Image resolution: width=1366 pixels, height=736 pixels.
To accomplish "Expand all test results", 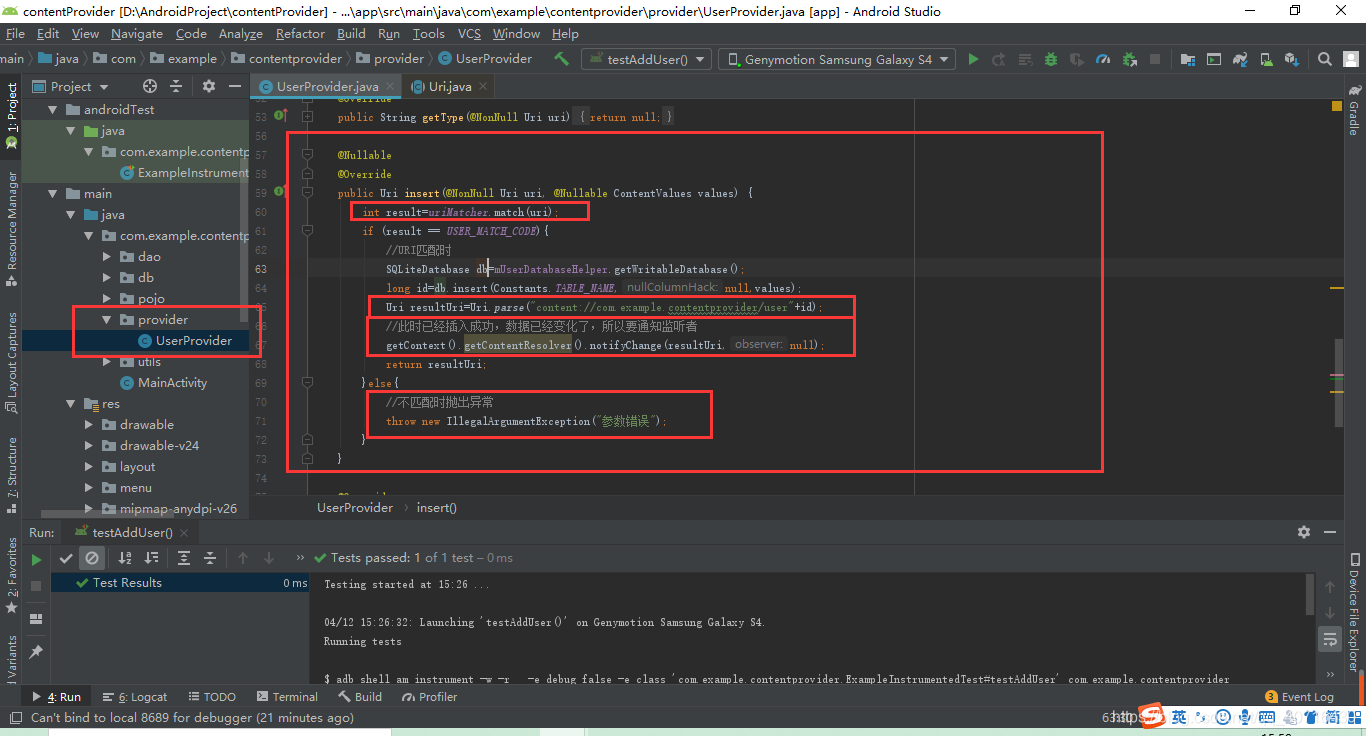I will pyautogui.click(x=184, y=558).
